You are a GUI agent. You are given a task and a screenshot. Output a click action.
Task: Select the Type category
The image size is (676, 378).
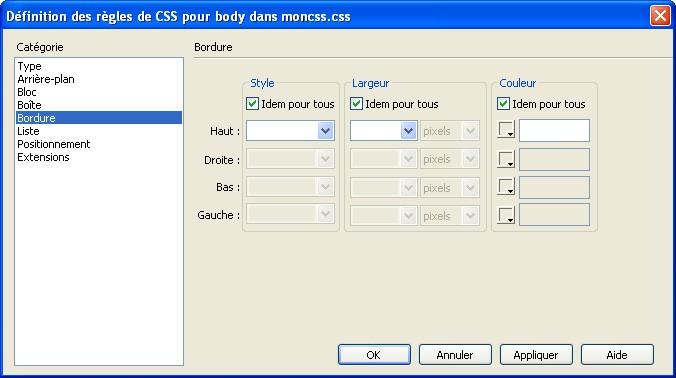point(99,66)
